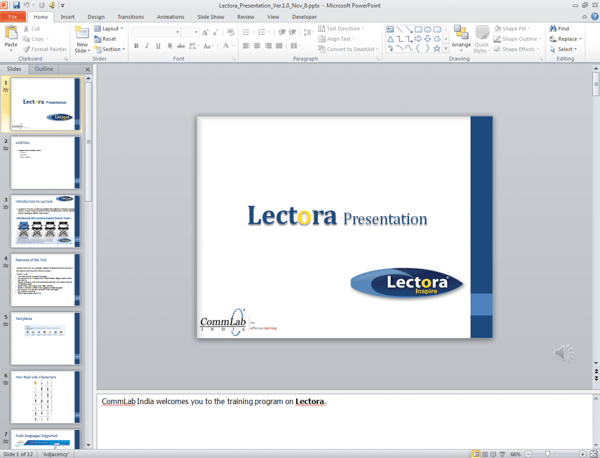The height and width of the screenshot is (458, 600).
Task: Open the Replace dropdown arrow
Action: [x=580, y=39]
